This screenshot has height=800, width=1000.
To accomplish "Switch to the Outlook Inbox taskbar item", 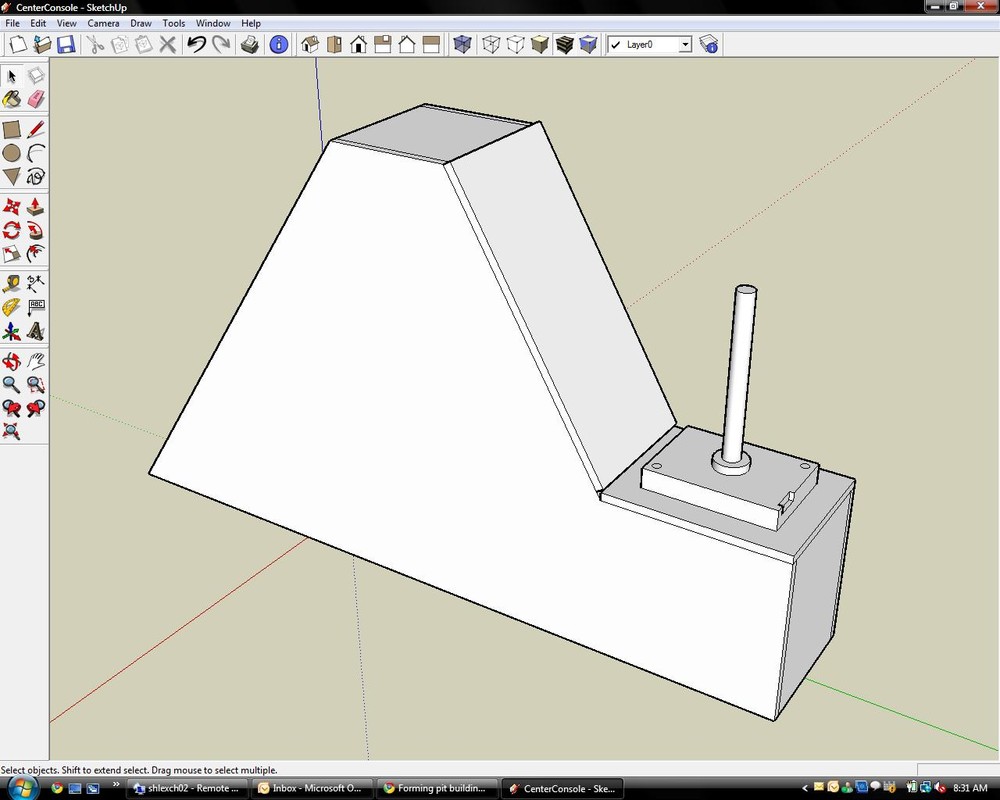I will click(x=312, y=788).
